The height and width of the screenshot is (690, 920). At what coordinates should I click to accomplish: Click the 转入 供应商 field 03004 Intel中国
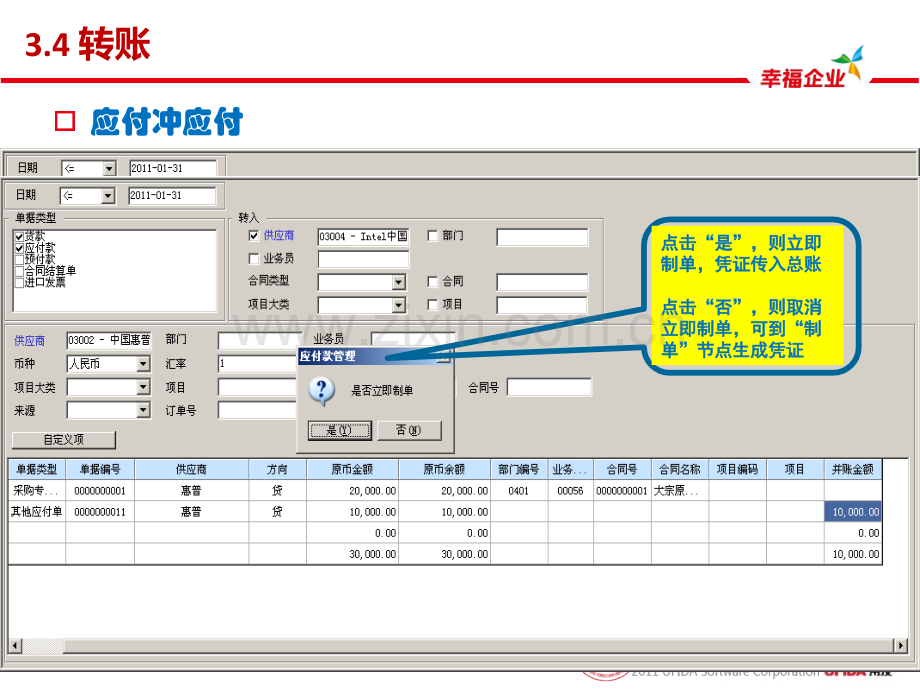pyautogui.click(x=363, y=236)
